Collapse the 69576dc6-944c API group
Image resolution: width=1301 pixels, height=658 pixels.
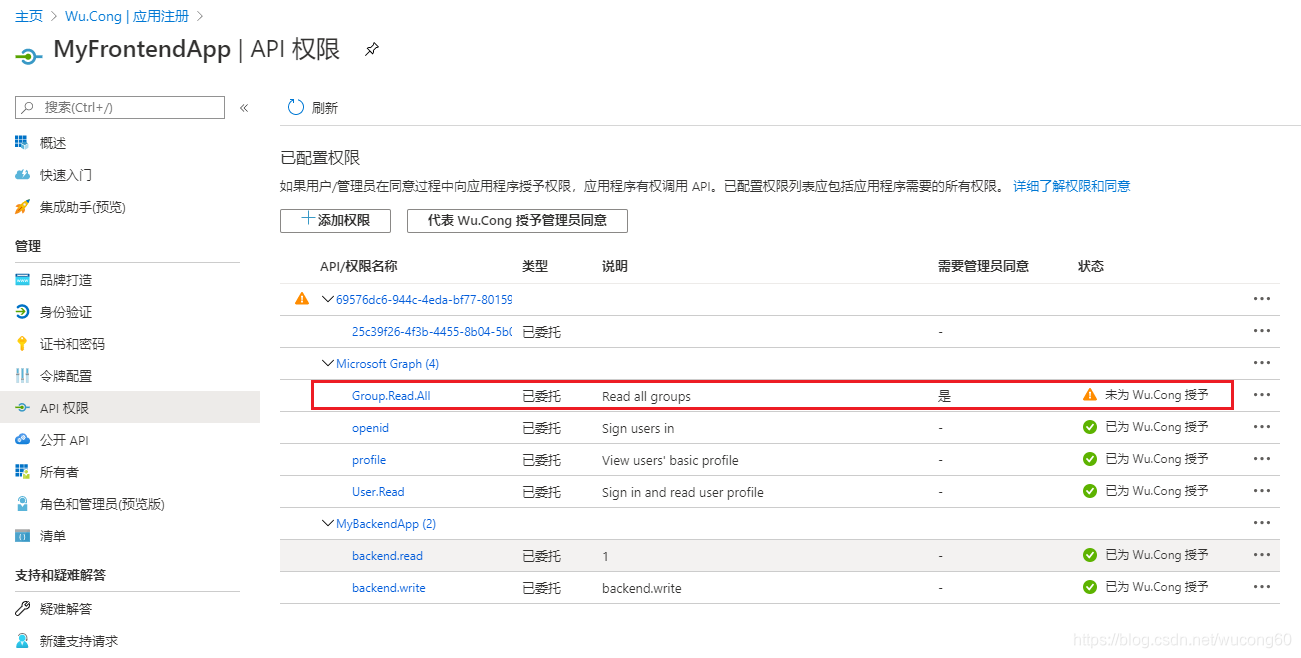(328, 299)
